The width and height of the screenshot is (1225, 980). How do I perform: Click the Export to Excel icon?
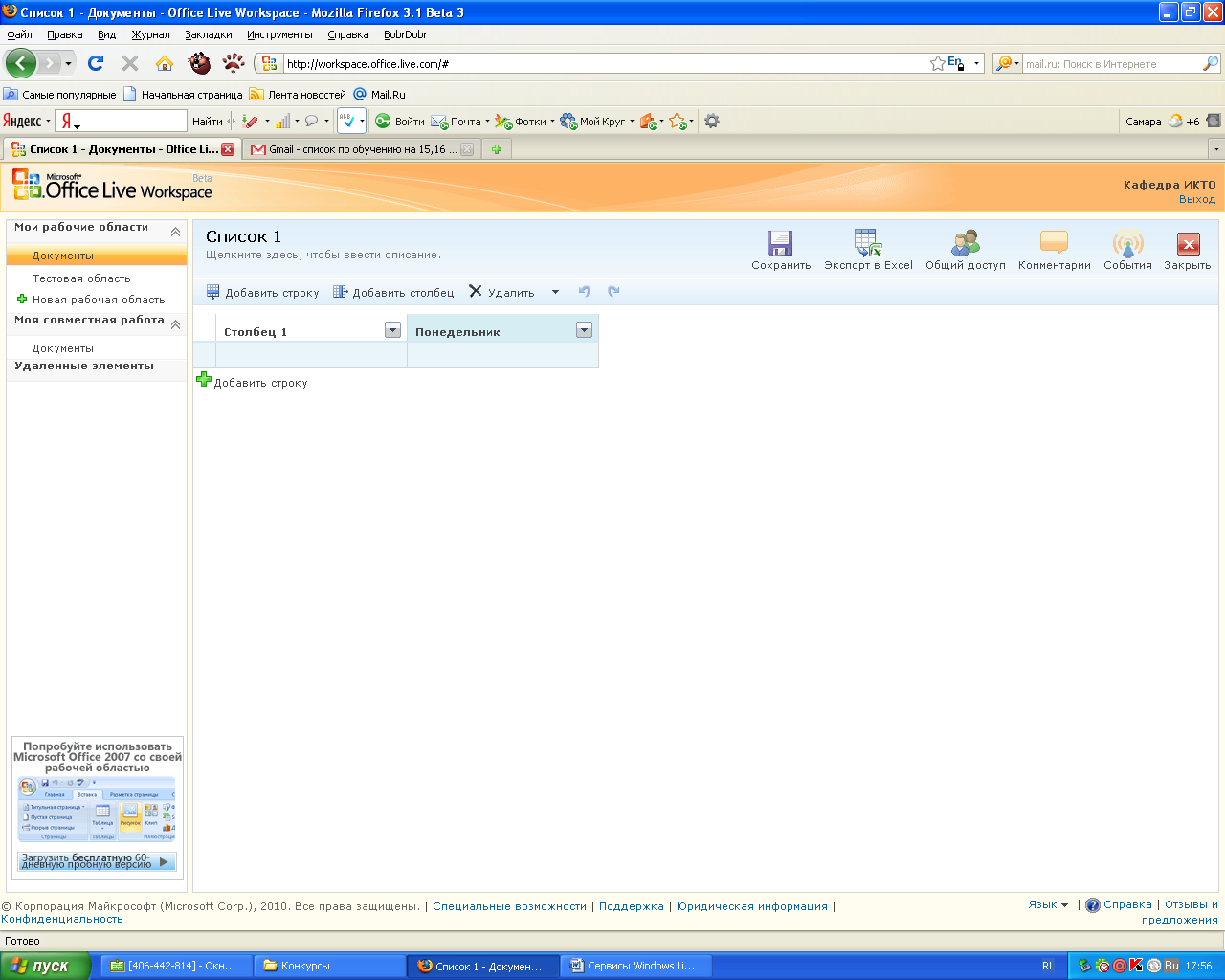868,242
